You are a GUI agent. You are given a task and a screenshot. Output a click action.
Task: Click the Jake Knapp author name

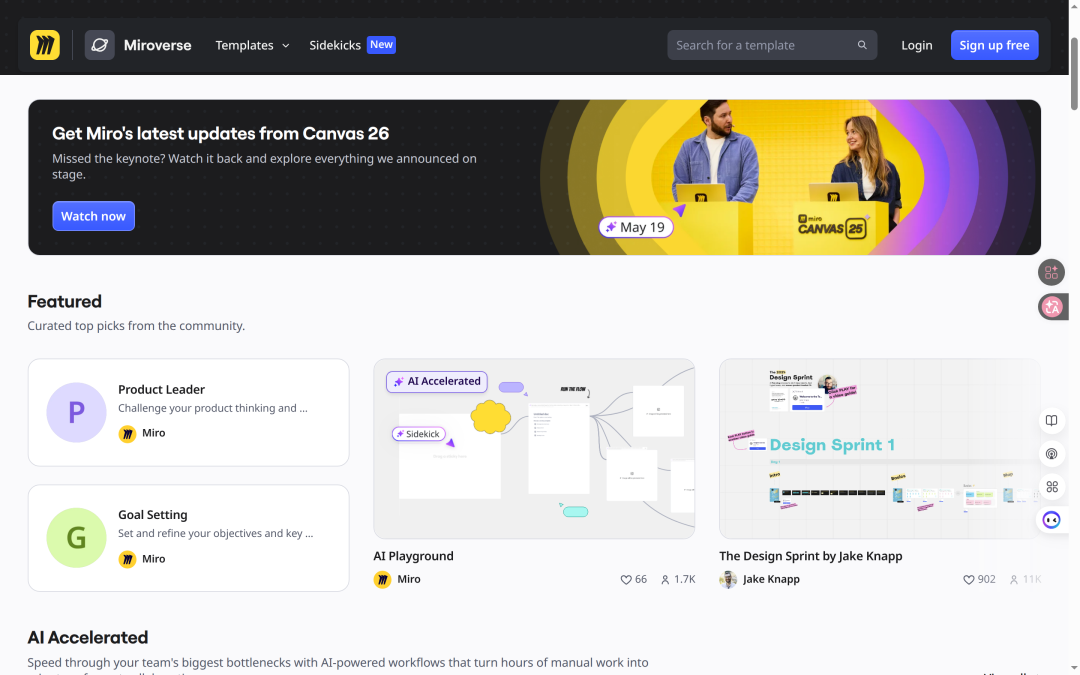771,580
